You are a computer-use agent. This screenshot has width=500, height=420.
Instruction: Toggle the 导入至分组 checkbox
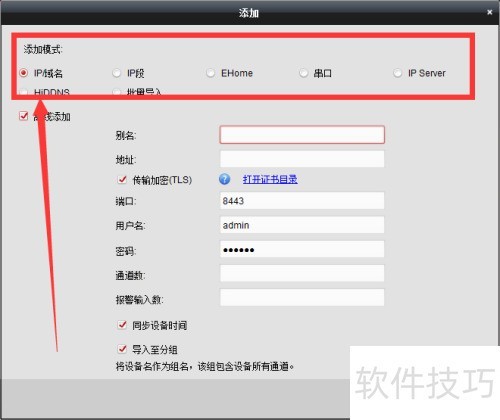(122, 349)
